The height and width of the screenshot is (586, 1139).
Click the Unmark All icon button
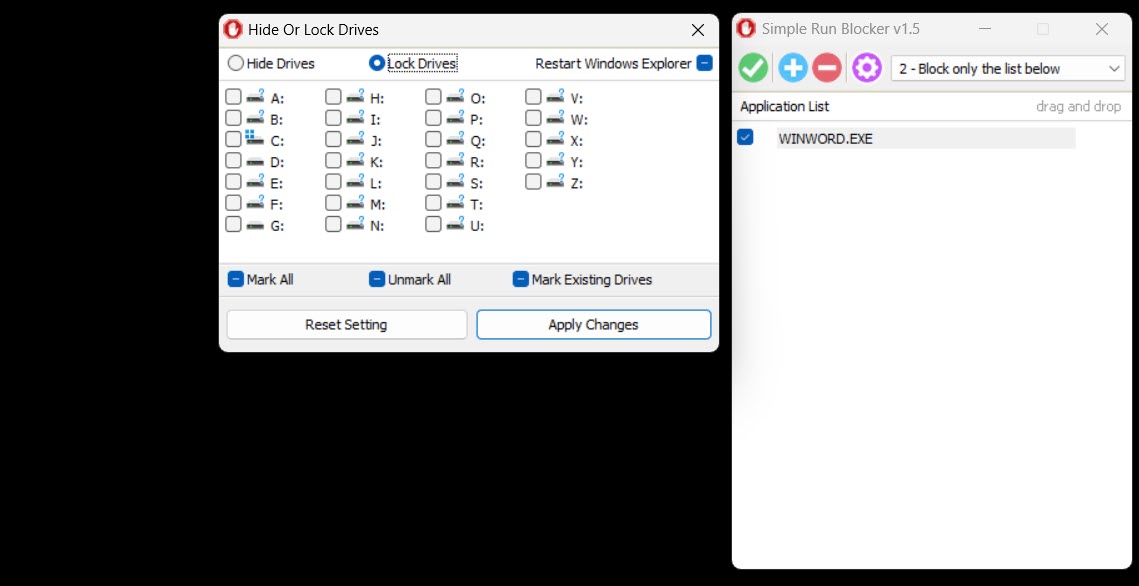[x=377, y=279]
